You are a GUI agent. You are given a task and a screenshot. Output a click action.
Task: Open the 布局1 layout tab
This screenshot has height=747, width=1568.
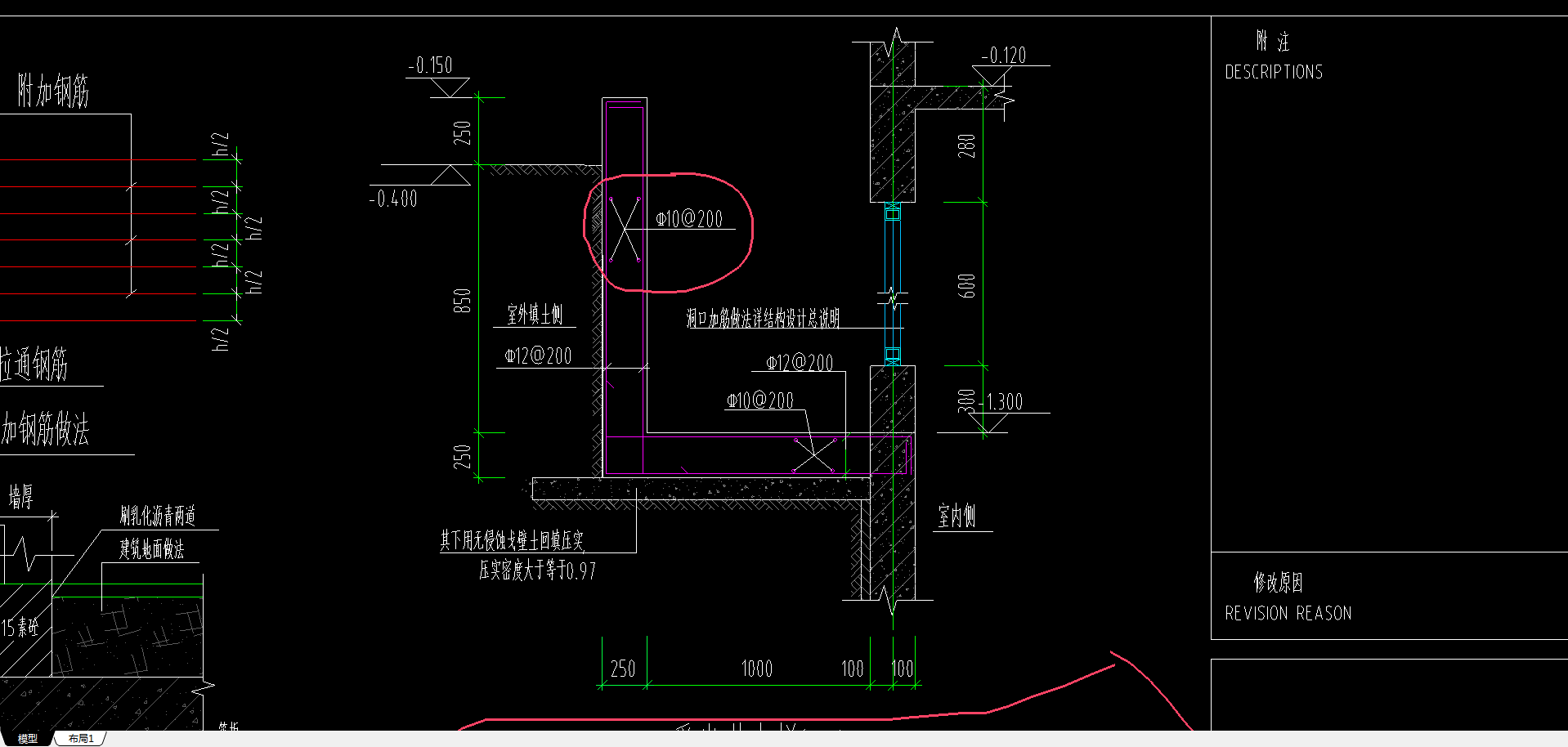click(81, 738)
